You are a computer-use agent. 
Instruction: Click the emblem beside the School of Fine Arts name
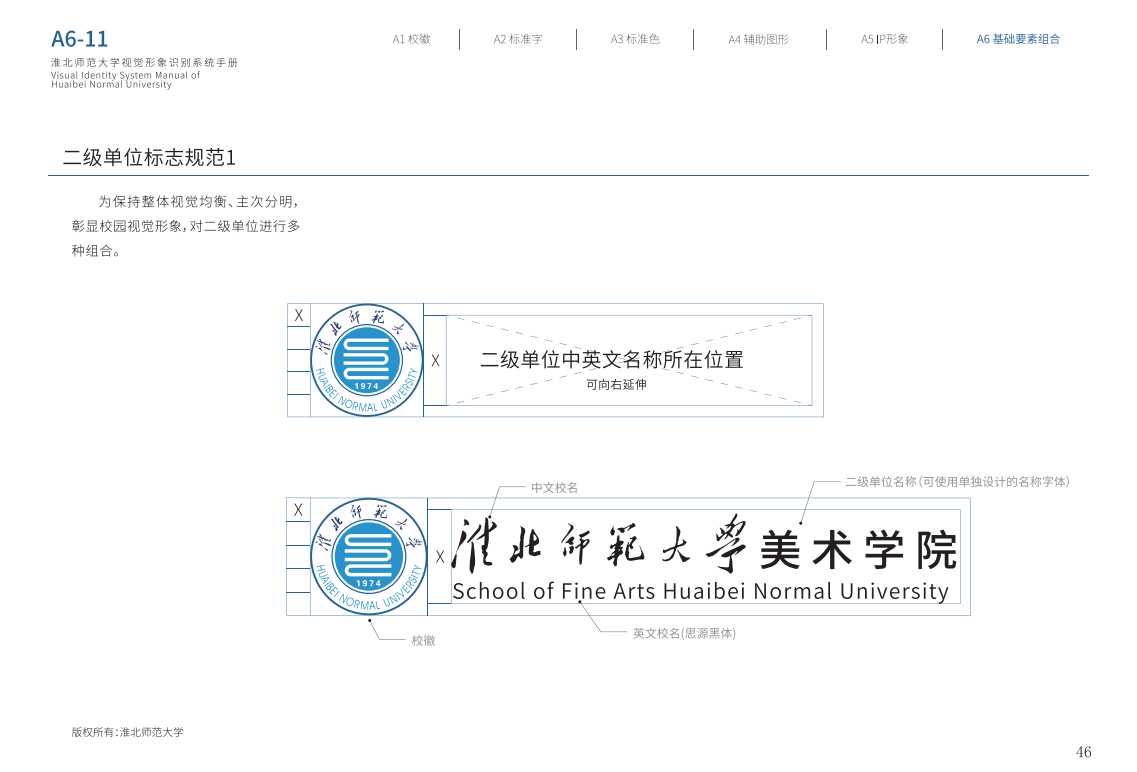click(x=368, y=557)
